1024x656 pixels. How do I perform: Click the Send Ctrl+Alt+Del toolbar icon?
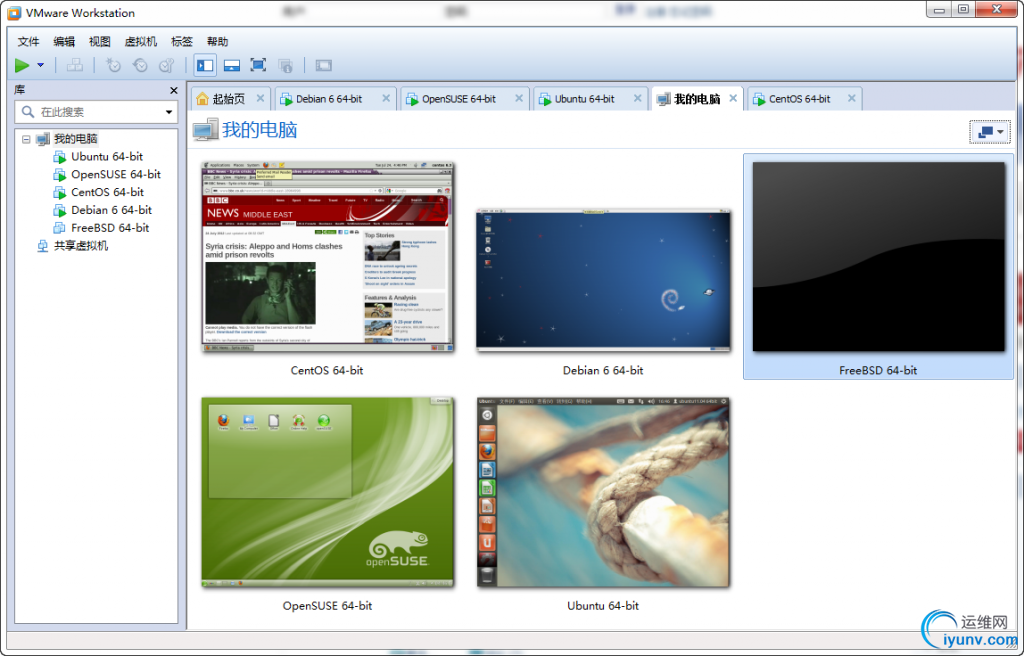point(75,65)
